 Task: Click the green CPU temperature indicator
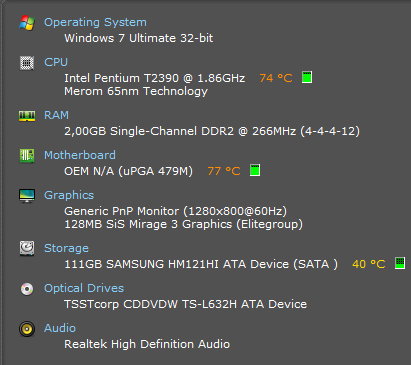pos(307,77)
